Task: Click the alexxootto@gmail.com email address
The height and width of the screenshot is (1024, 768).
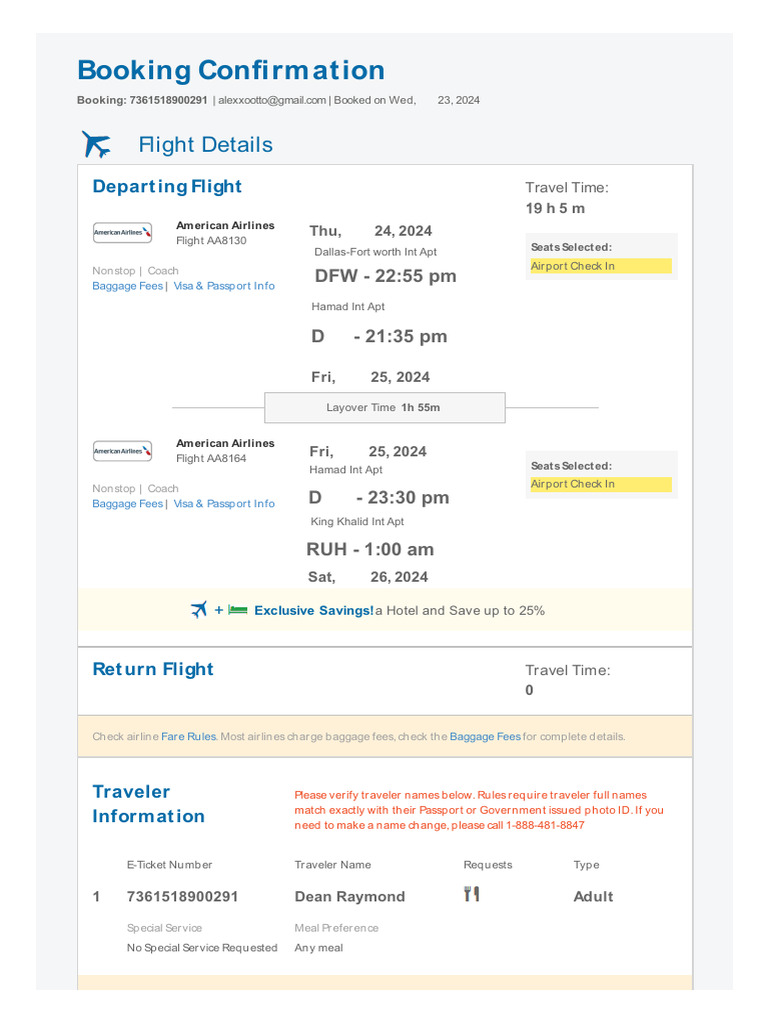Action: [272, 100]
